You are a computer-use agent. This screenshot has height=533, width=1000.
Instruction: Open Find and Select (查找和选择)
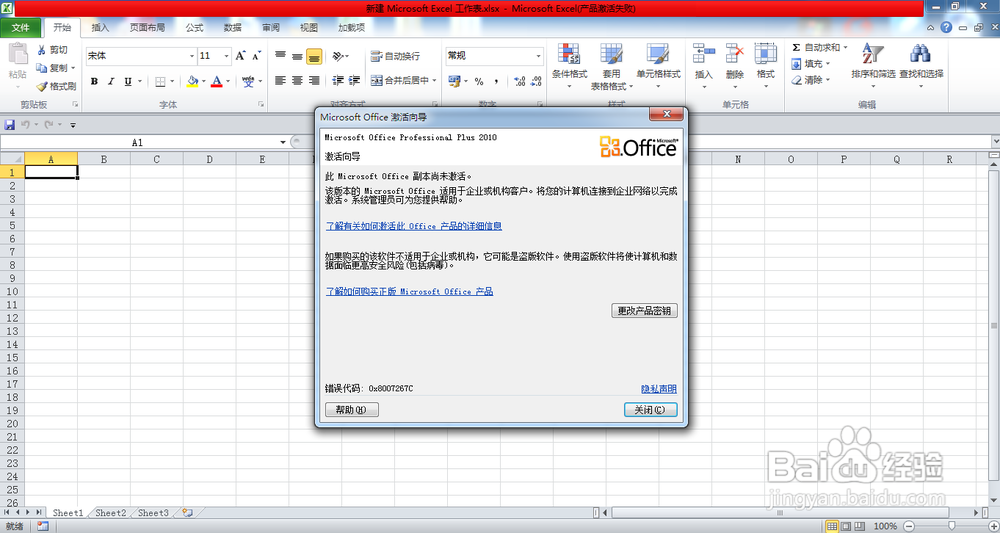point(921,65)
